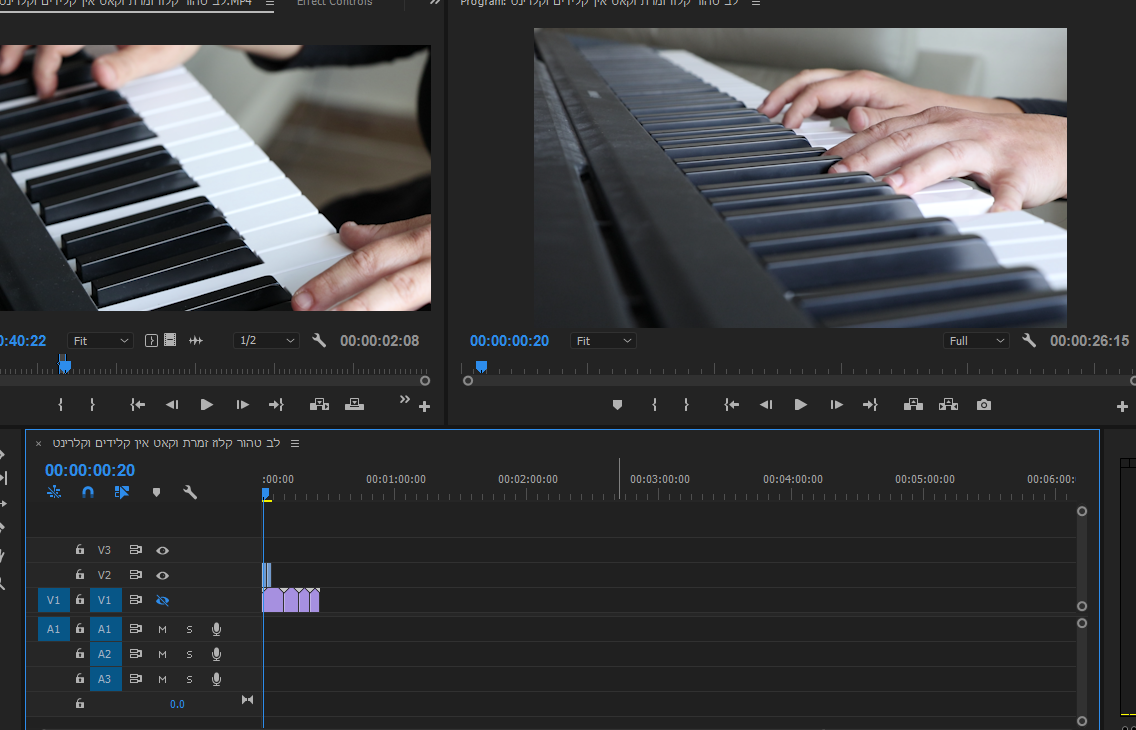
Task: Go to Out point in Program monitor
Action: pos(870,405)
